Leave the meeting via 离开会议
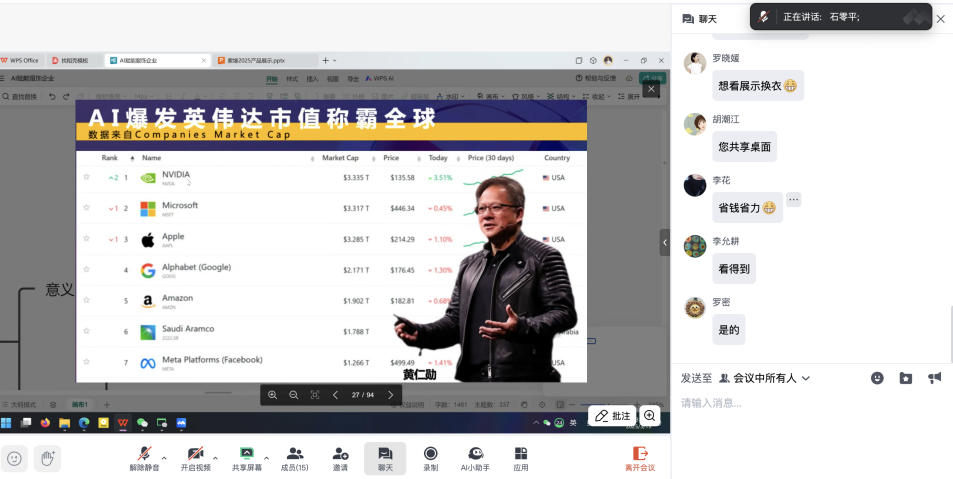 (640, 458)
